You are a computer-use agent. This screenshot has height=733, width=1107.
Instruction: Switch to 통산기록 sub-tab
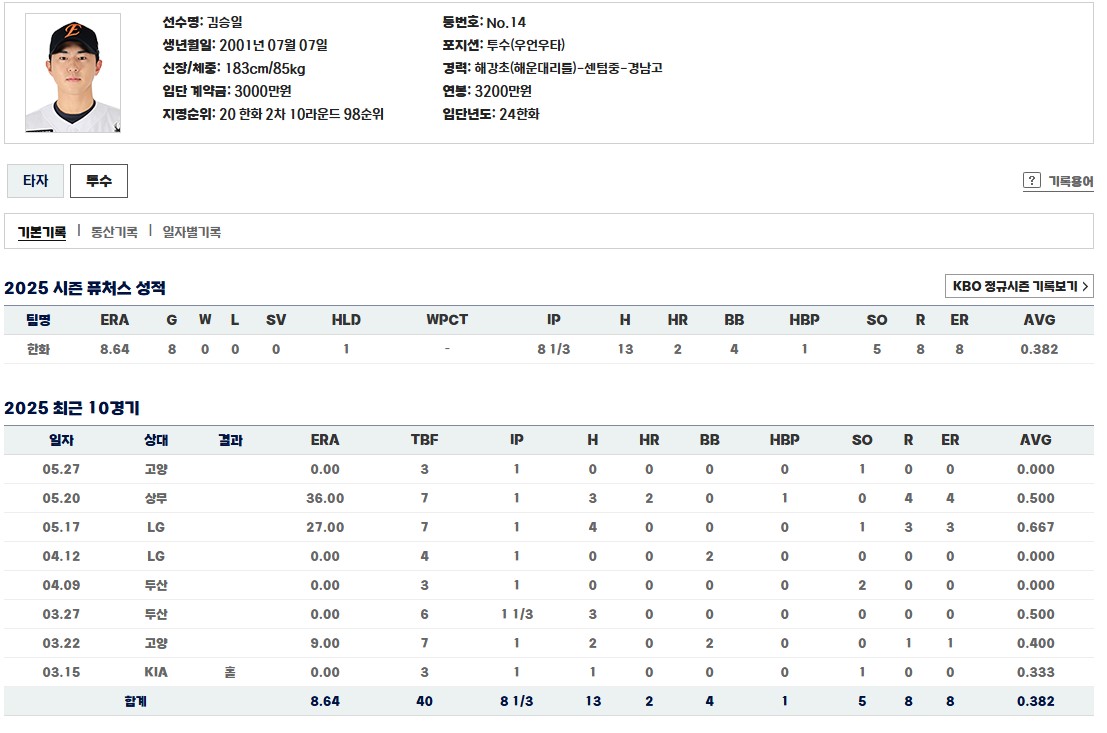click(x=114, y=232)
